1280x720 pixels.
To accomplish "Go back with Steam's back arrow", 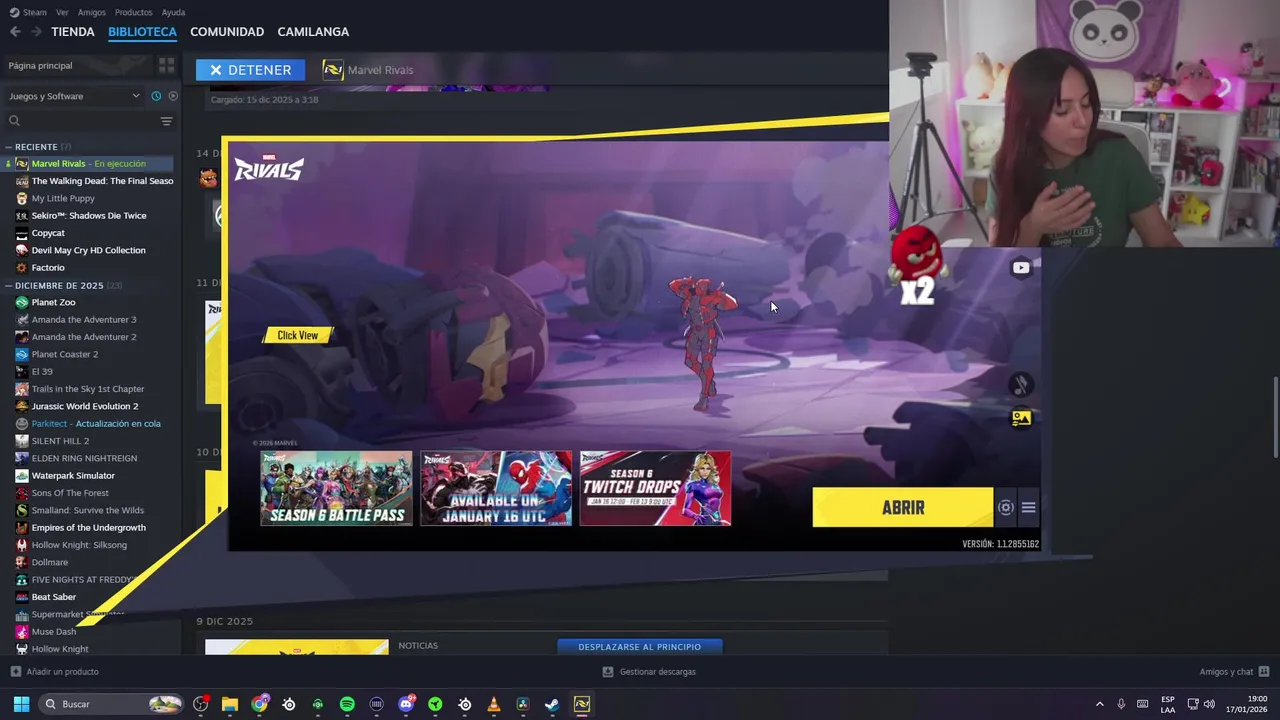I will click(x=15, y=32).
